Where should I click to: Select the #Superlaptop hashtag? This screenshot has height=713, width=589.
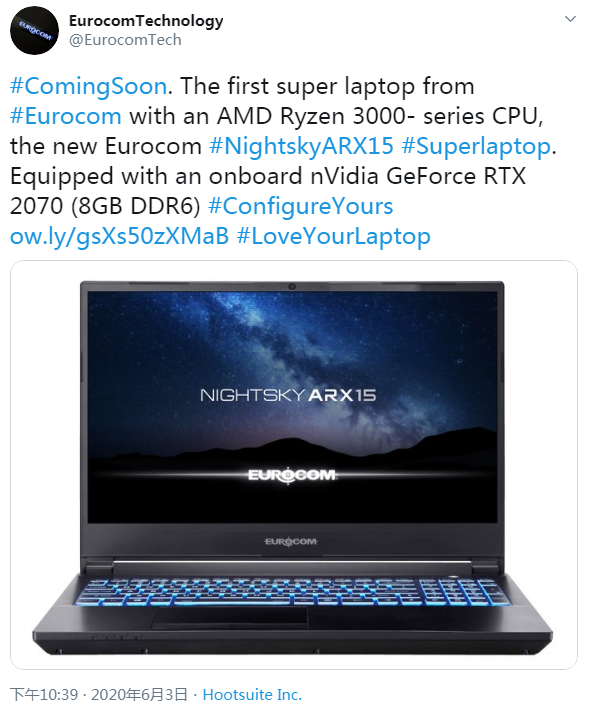[x=476, y=146]
